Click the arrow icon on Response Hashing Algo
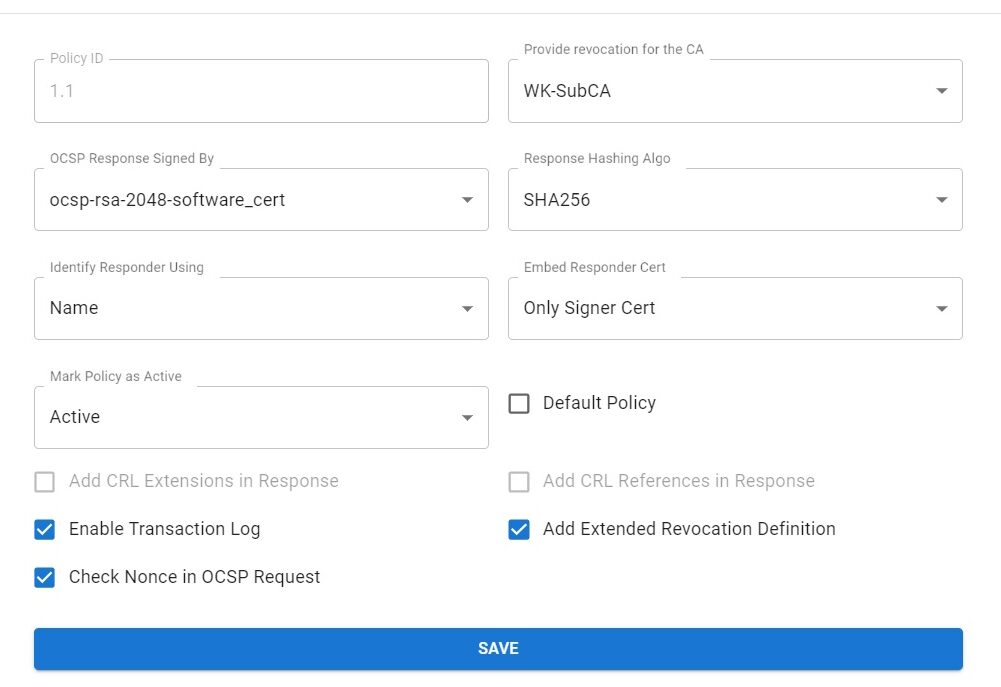1001x687 pixels. 941,199
